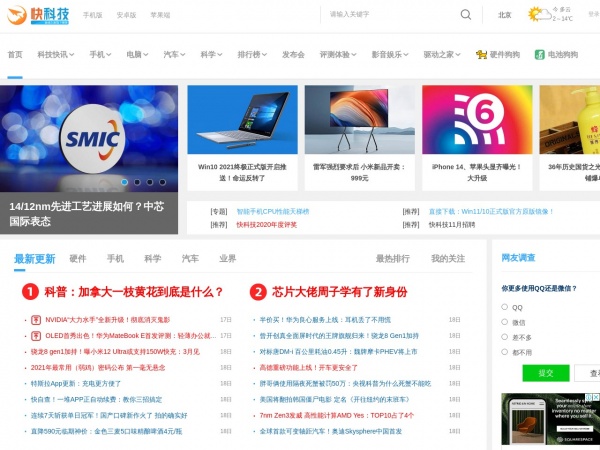Switch to the 最热排行 tab
Screen dimensions: 600x450
(x=392, y=258)
